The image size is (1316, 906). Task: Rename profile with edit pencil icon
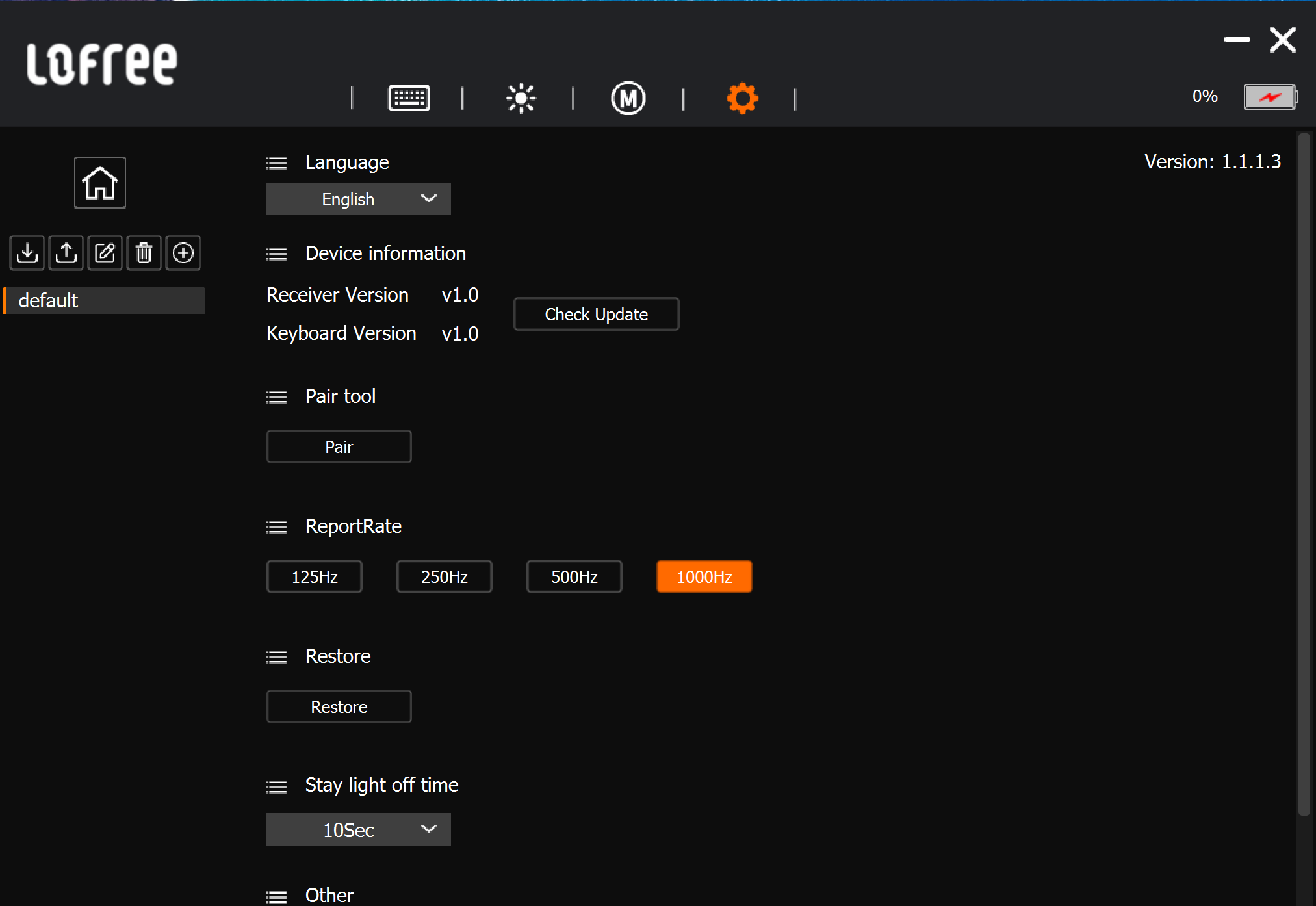tap(105, 252)
